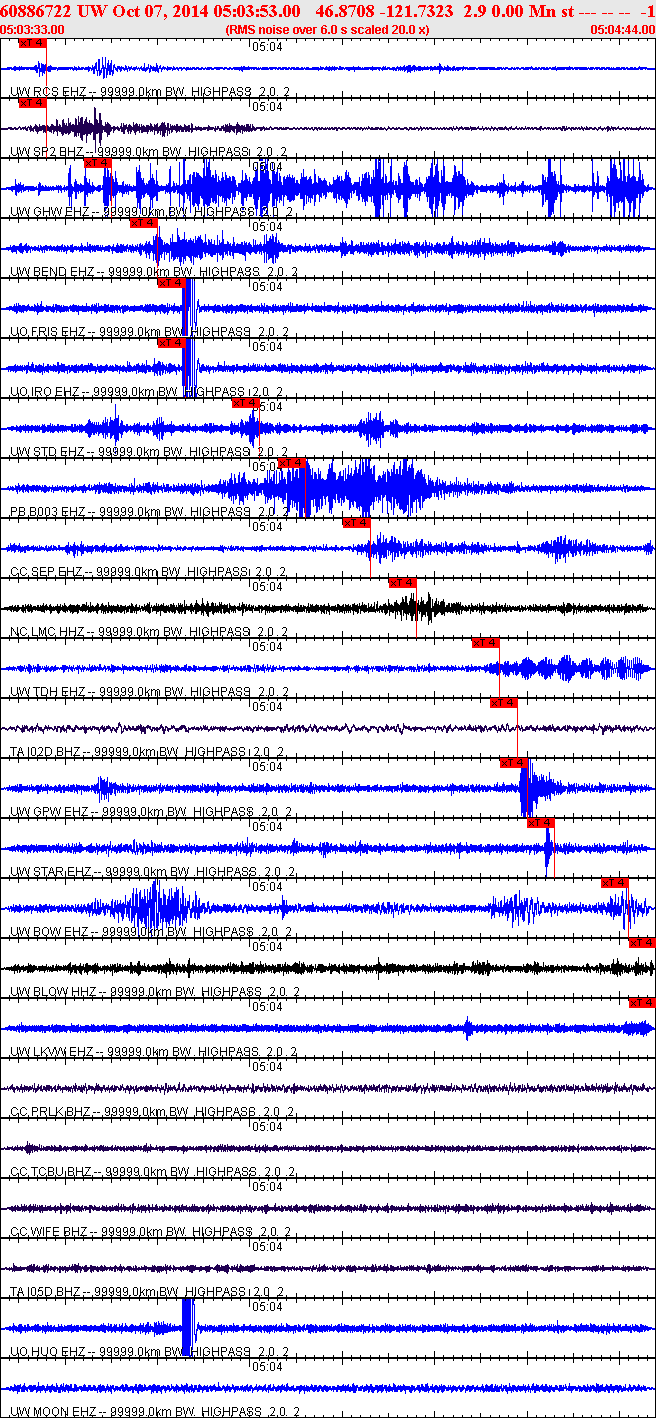
Task: Click event ID 60886722 in the header
Action: [35, 10]
